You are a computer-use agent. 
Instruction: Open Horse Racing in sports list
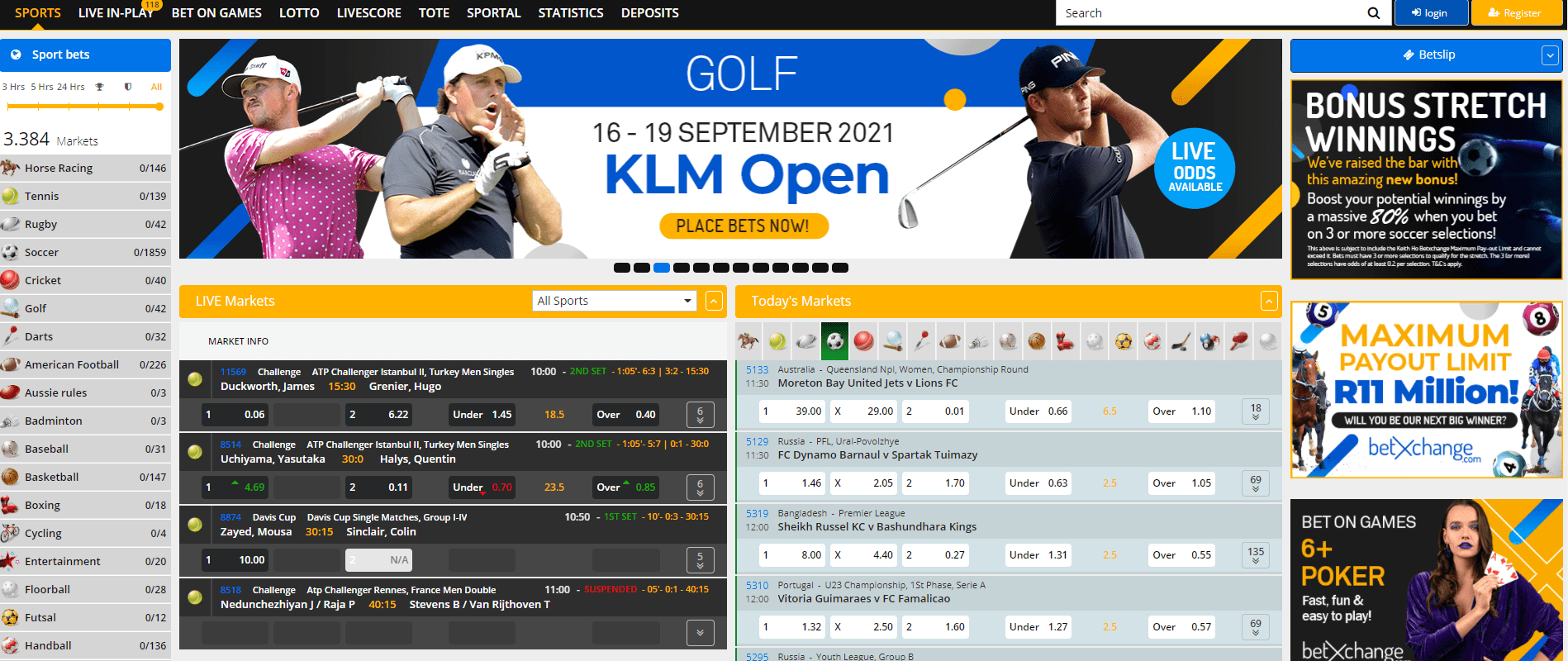[x=86, y=169]
